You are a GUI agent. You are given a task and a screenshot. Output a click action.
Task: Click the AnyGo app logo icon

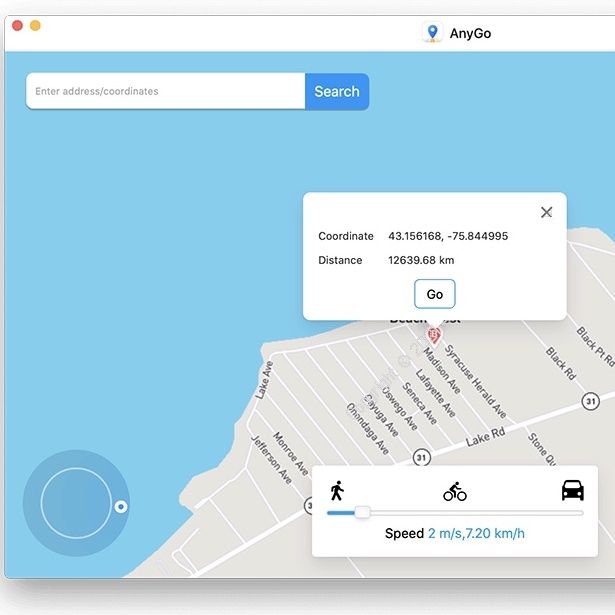click(x=433, y=33)
